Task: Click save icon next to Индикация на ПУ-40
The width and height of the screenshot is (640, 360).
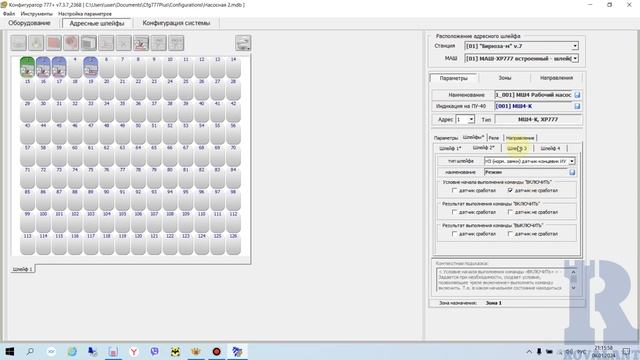Action: click(x=577, y=106)
